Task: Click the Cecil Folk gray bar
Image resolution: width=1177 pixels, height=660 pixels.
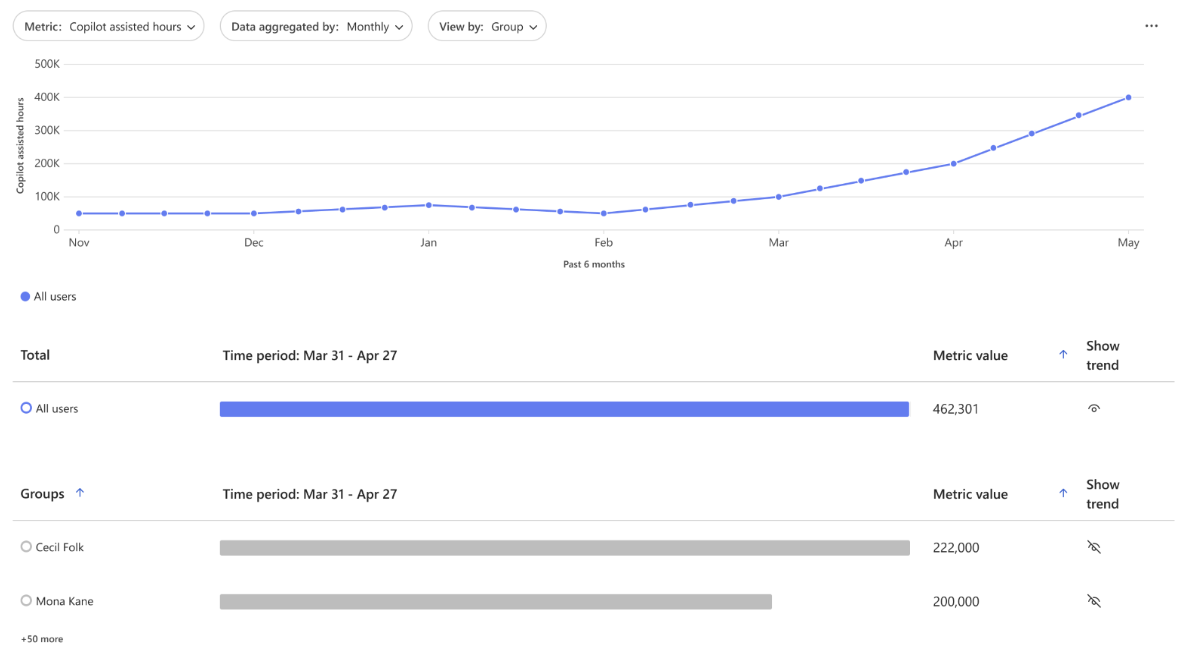Action: click(x=564, y=548)
